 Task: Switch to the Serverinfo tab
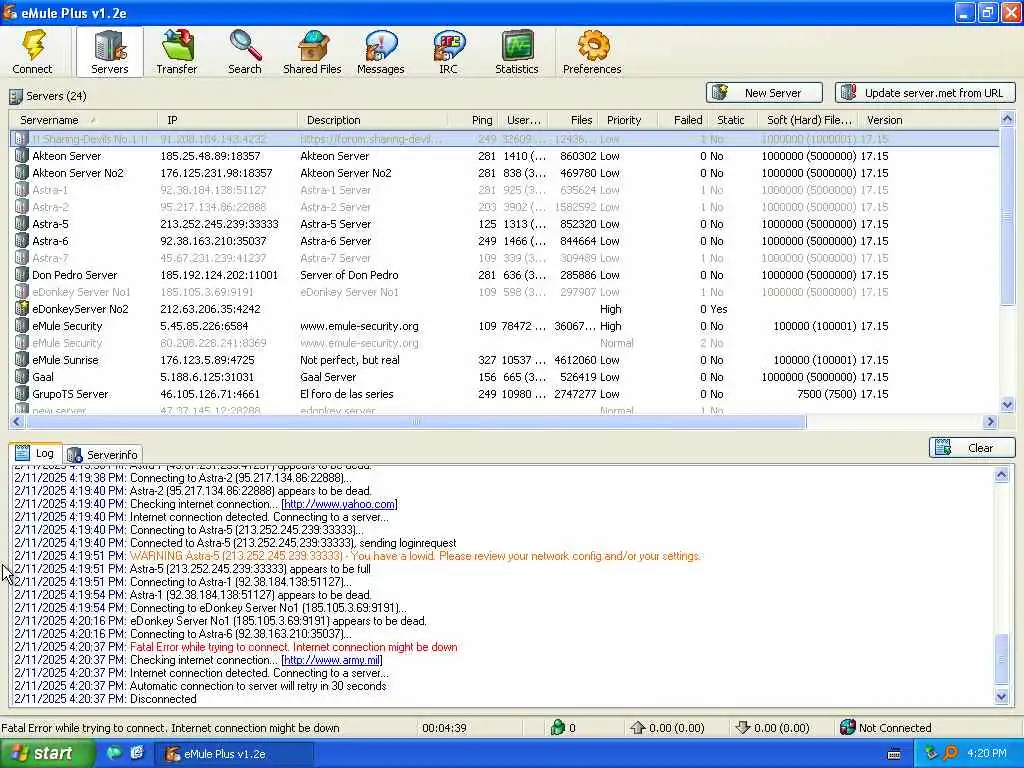[x=103, y=455]
